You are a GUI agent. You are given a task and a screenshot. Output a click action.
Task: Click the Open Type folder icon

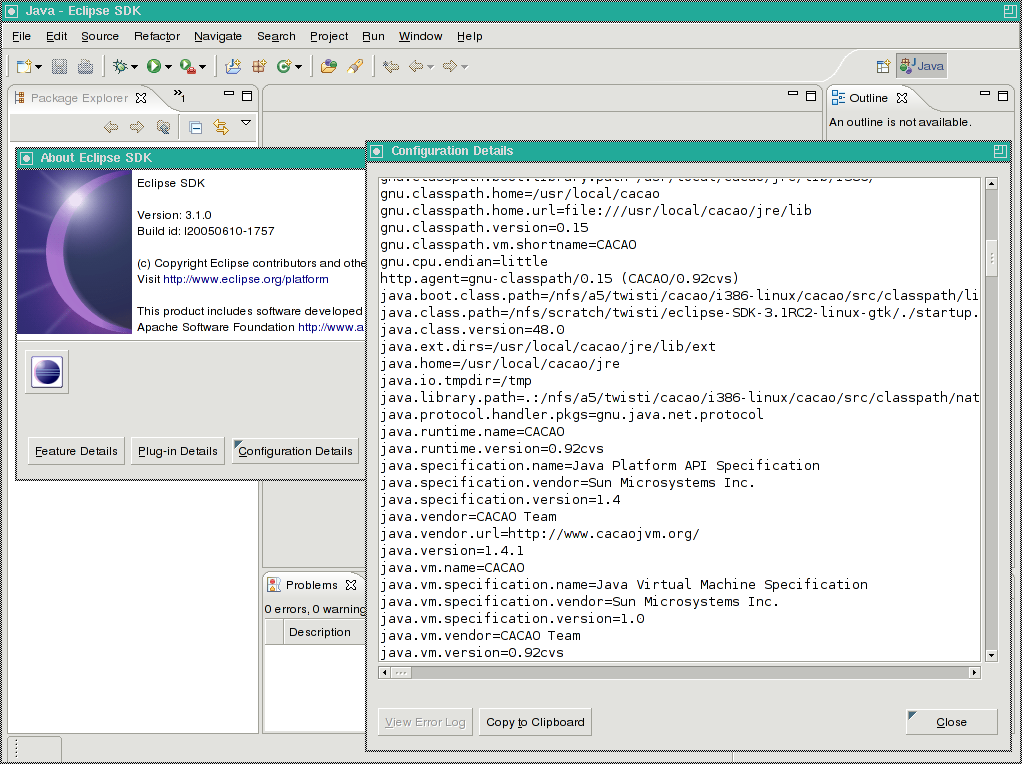click(329, 66)
